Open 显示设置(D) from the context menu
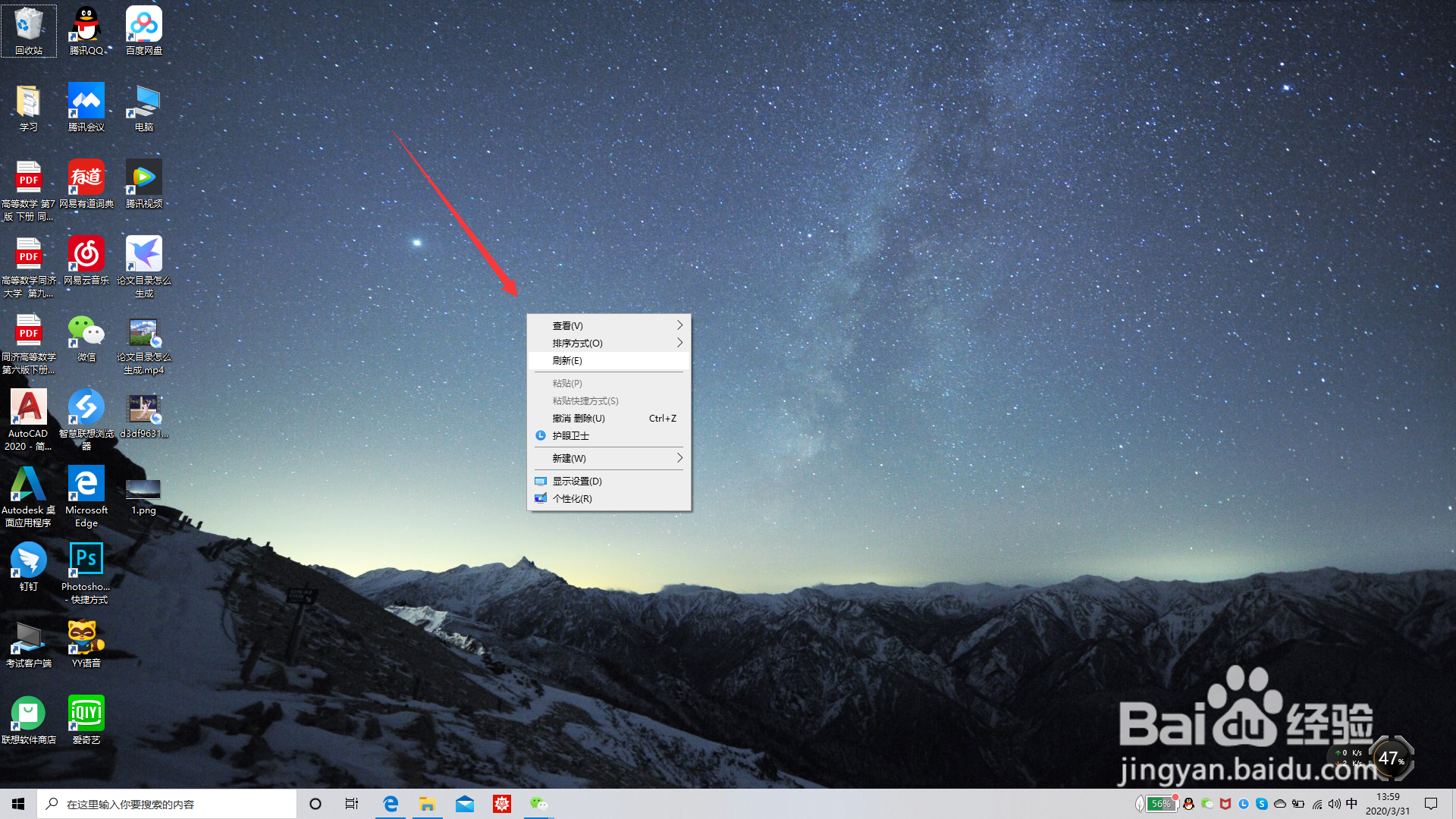This screenshot has width=1456, height=819. 577,482
